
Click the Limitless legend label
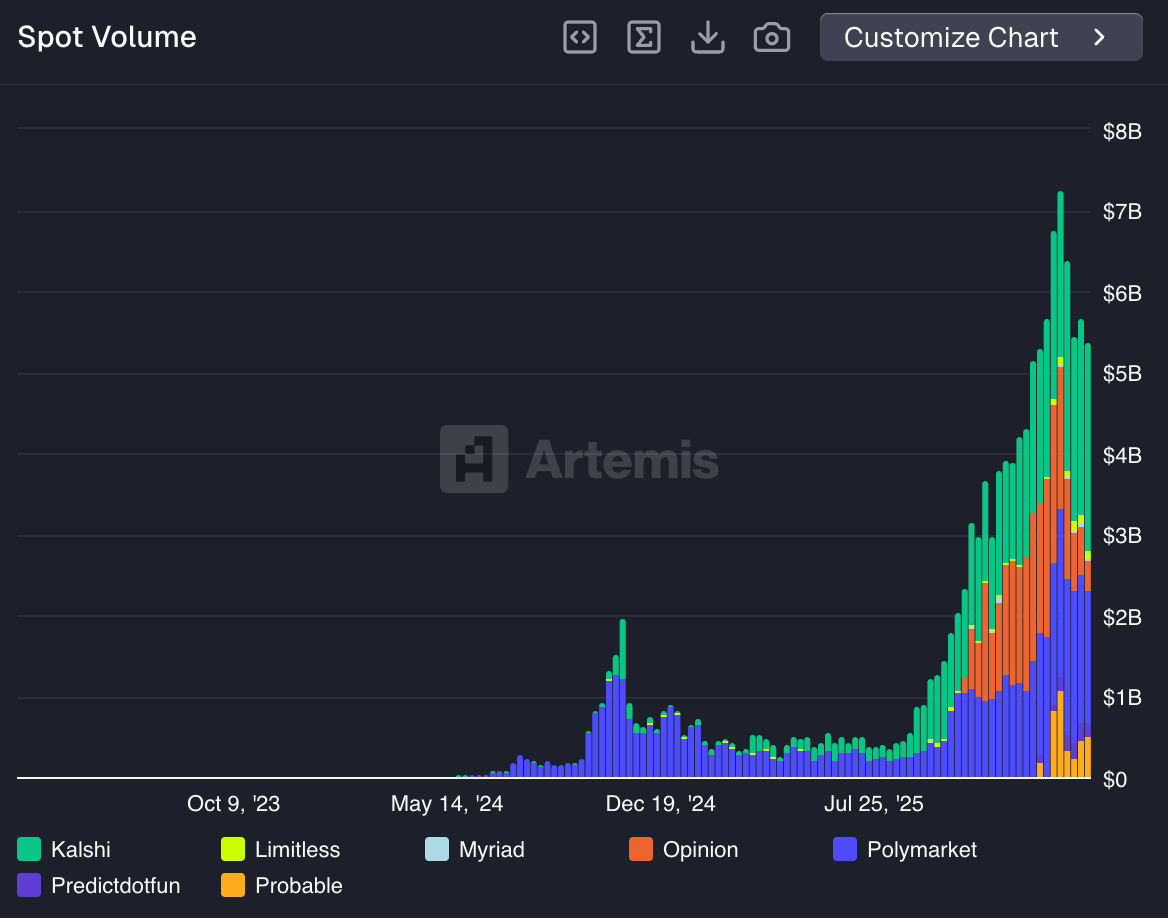tap(297, 849)
